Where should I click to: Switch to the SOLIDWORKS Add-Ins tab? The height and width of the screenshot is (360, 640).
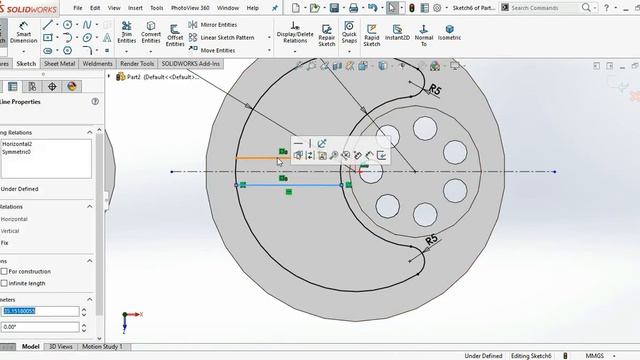(191, 64)
